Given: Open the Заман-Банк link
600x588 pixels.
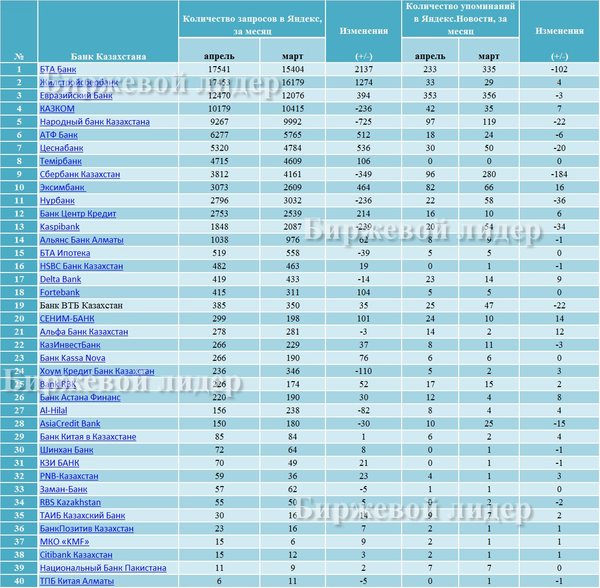Looking at the screenshot, I should pyautogui.click(x=64, y=489).
